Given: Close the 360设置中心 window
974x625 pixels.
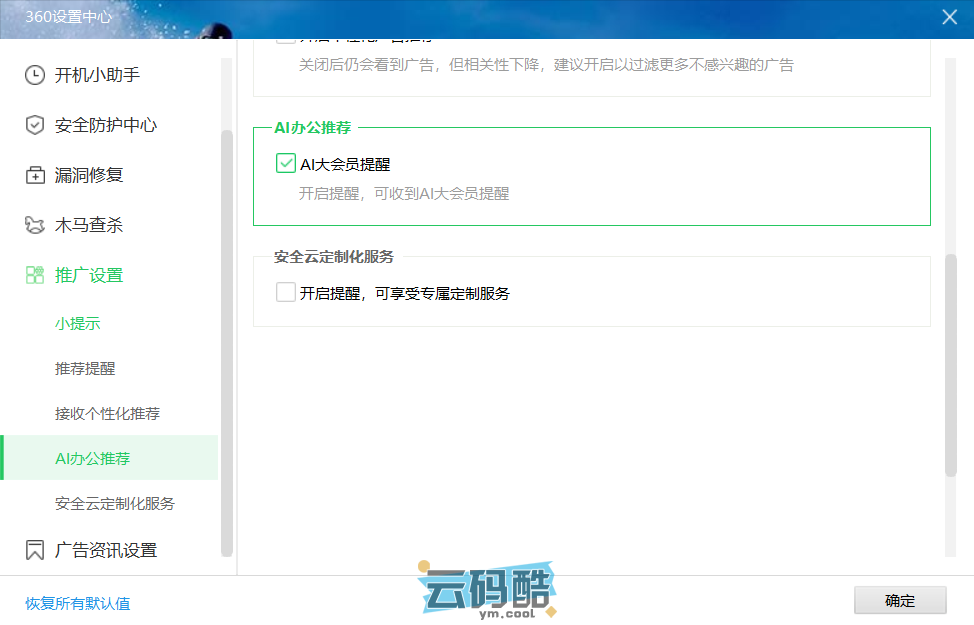Looking at the screenshot, I should (x=949, y=17).
